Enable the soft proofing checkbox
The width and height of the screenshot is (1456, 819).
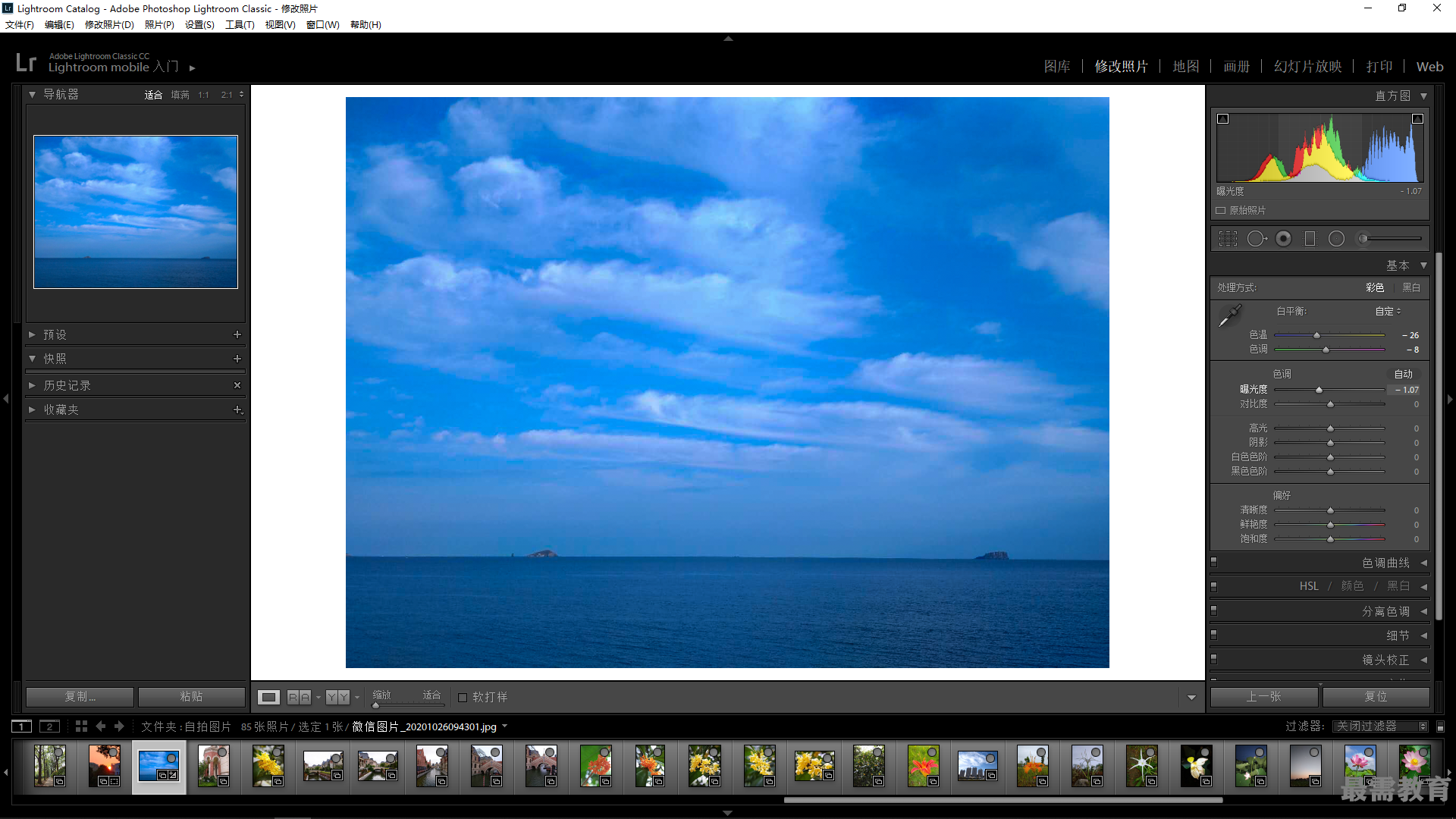463,698
